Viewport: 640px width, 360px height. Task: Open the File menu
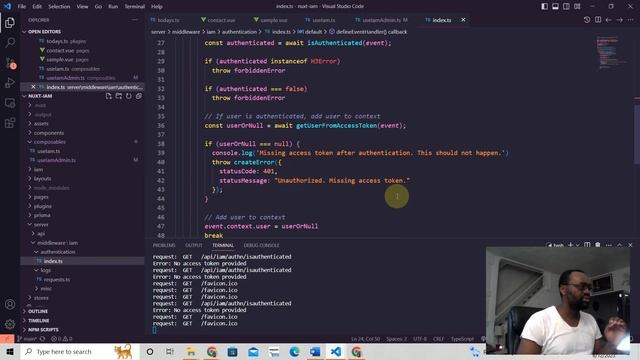pyautogui.click(x=22, y=6)
